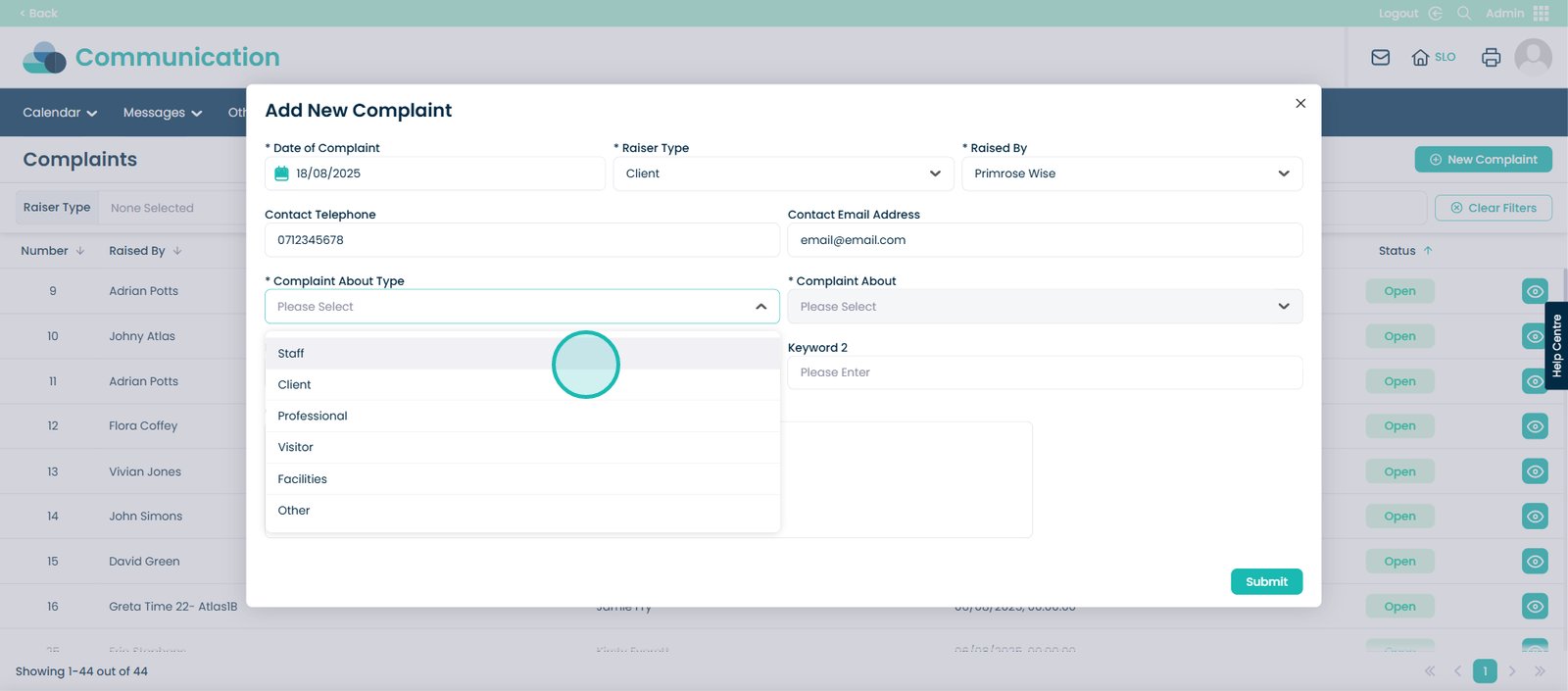Image resolution: width=1568 pixels, height=691 pixels.
Task: Close the Add New Complaint dialog
Action: [1300, 104]
